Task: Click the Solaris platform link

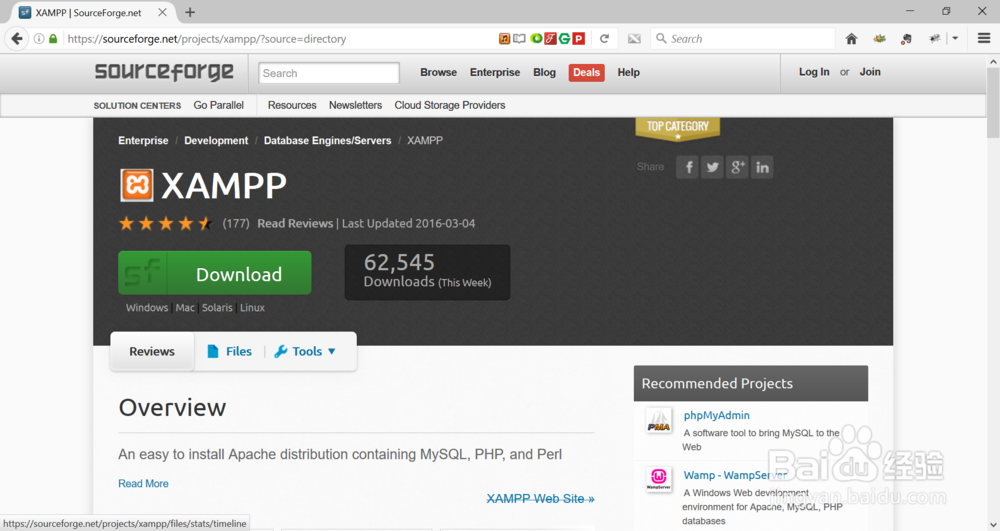Action: coord(217,307)
